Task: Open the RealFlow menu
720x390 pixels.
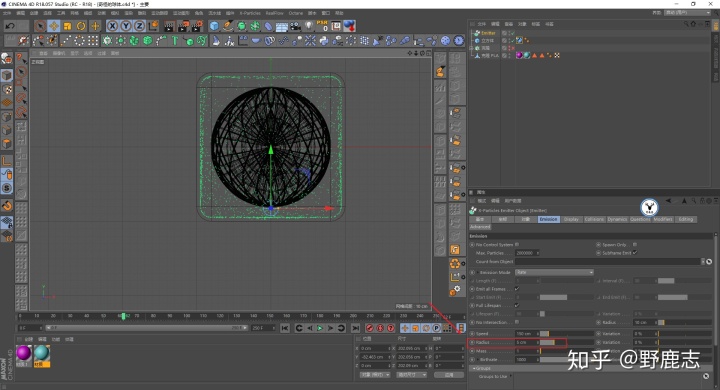Action: (x=275, y=13)
